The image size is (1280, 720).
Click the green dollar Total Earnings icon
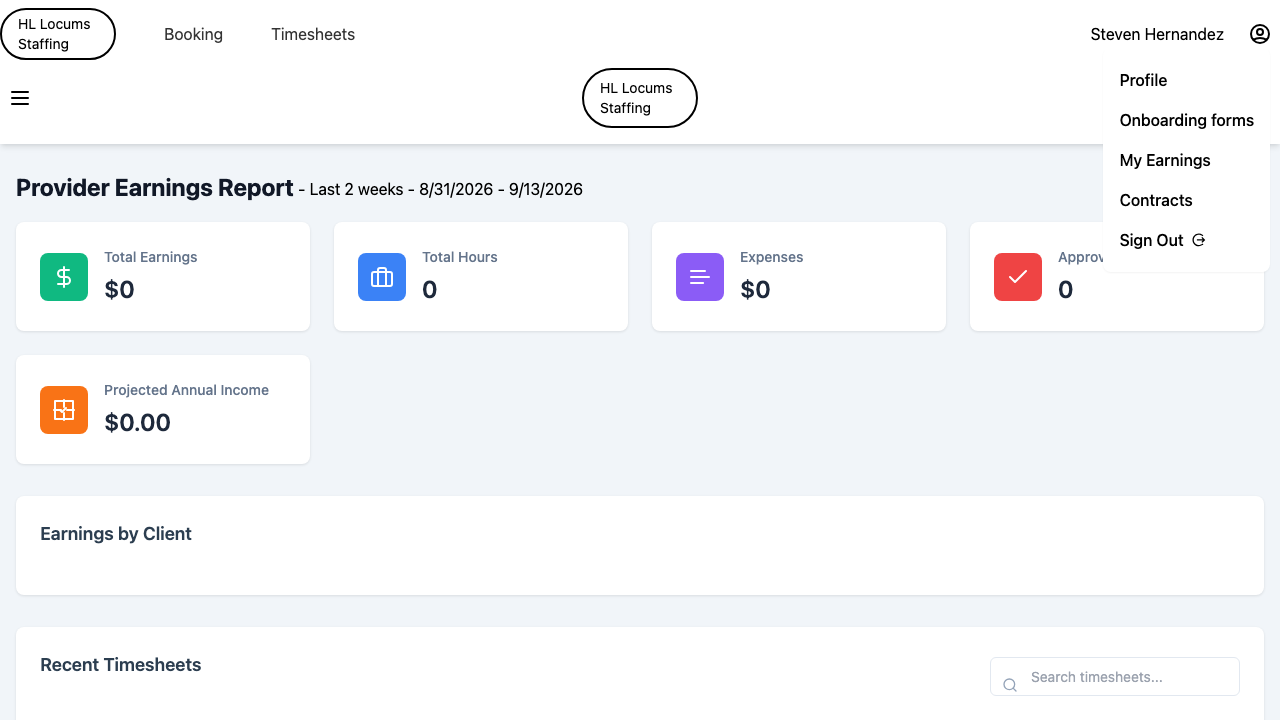[64, 277]
